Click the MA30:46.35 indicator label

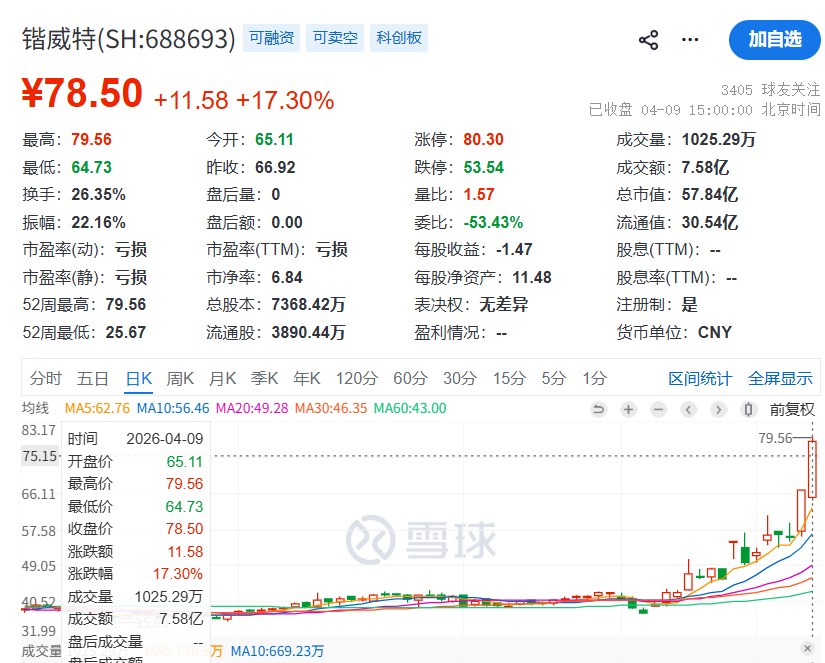(x=331, y=408)
